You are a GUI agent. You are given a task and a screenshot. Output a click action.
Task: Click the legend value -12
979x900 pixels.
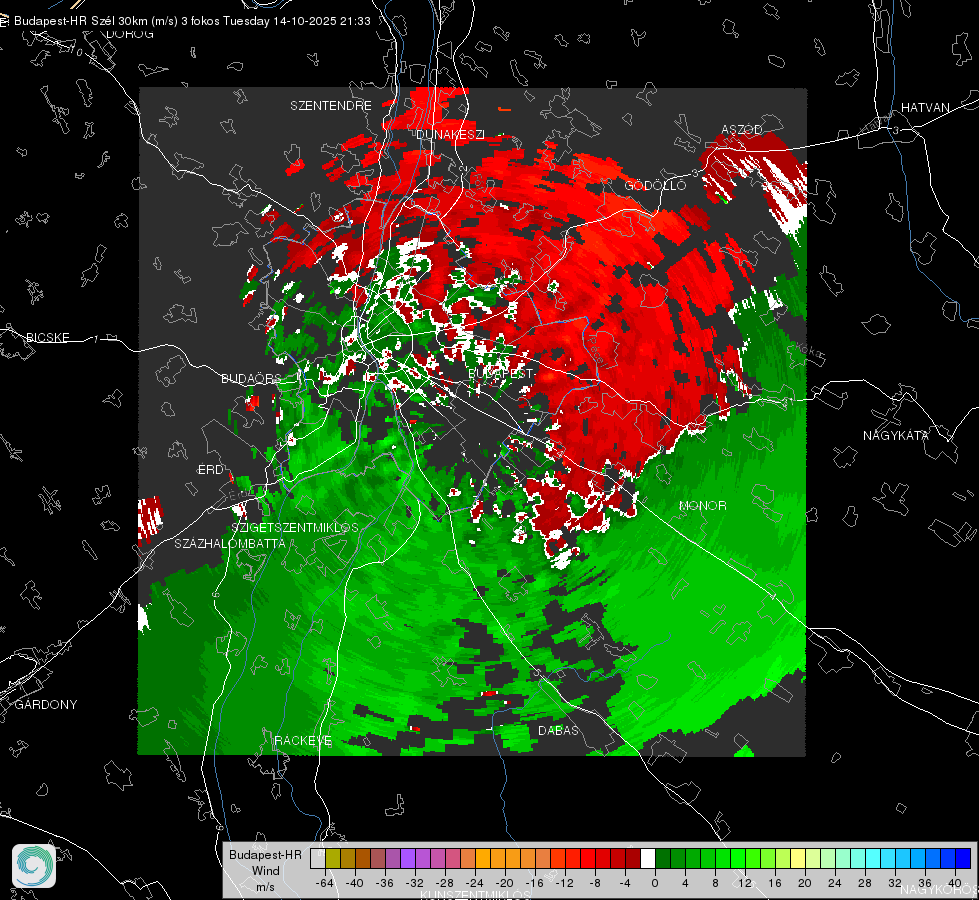point(564,883)
